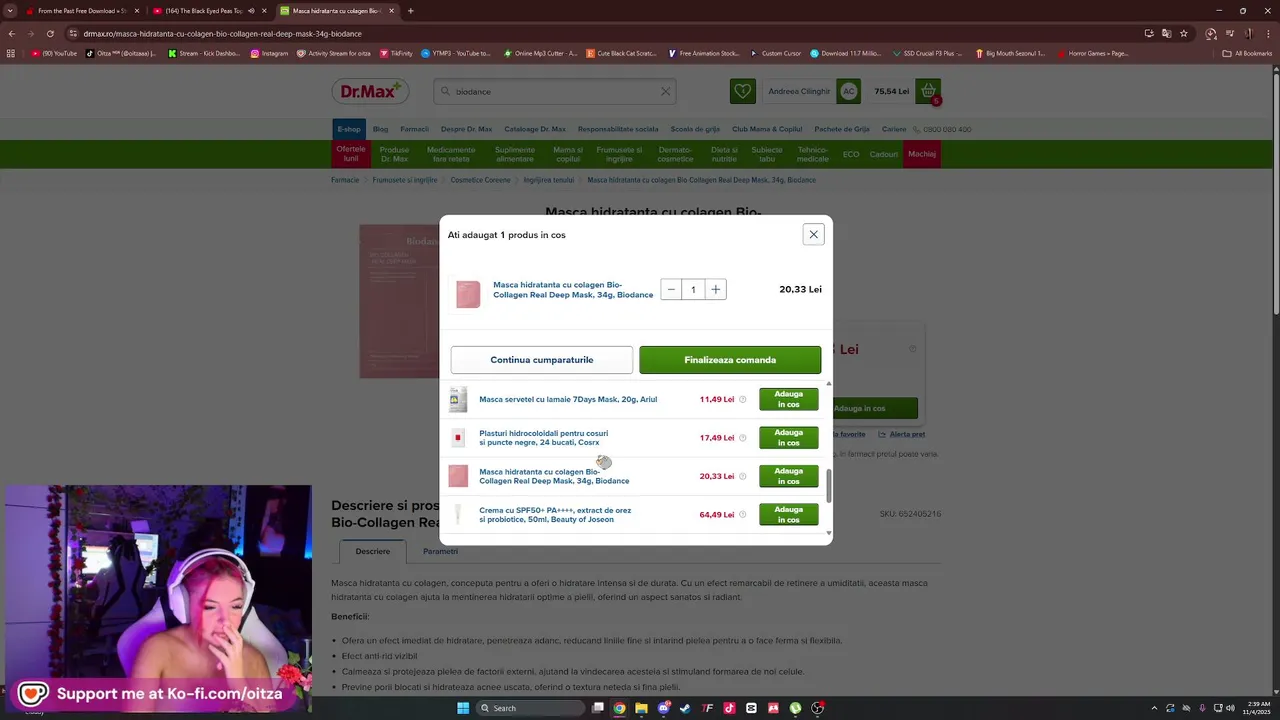The image size is (1280, 720).
Task: Click the 7Days mask product thumbnail
Action: [x=458, y=399]
